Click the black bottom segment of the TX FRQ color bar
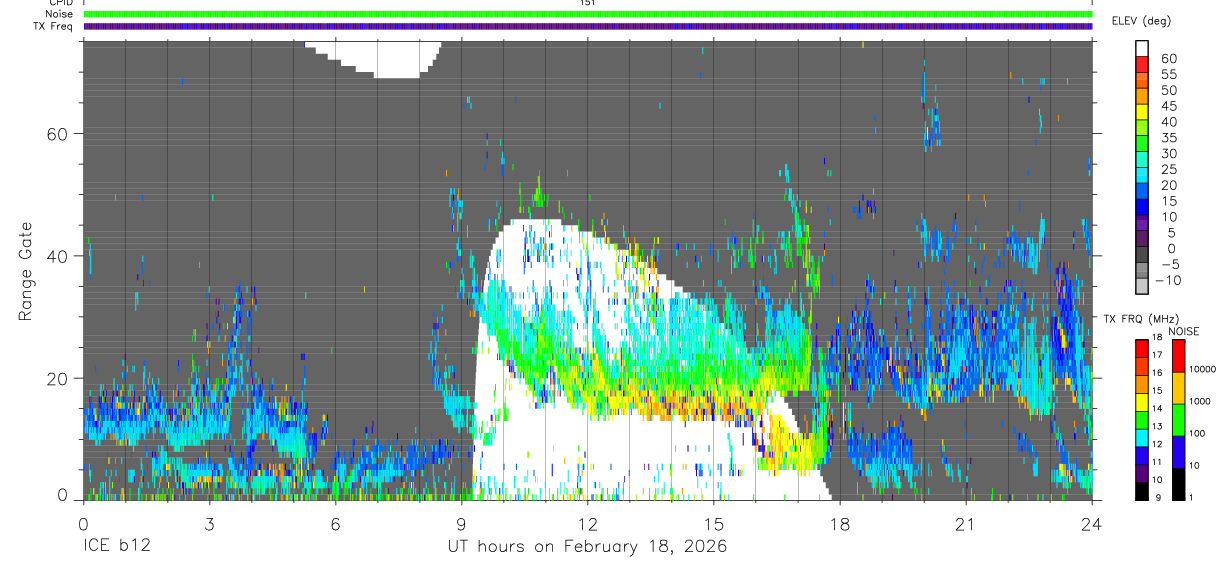This screenshot has height=567, width=1228. [x=1142, y=492]
